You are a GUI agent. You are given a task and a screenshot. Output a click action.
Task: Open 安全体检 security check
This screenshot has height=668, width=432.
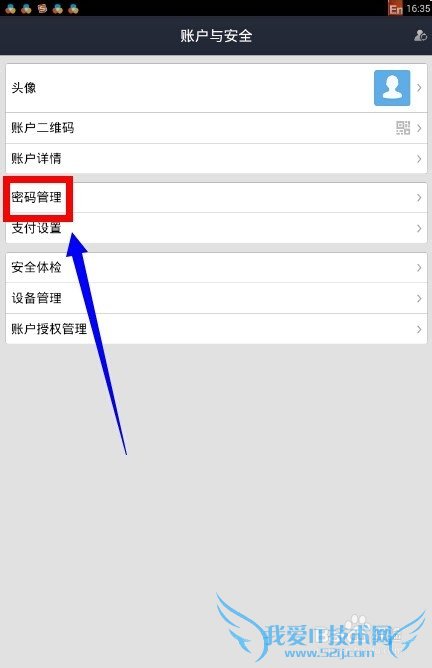[x=216, y=268]
